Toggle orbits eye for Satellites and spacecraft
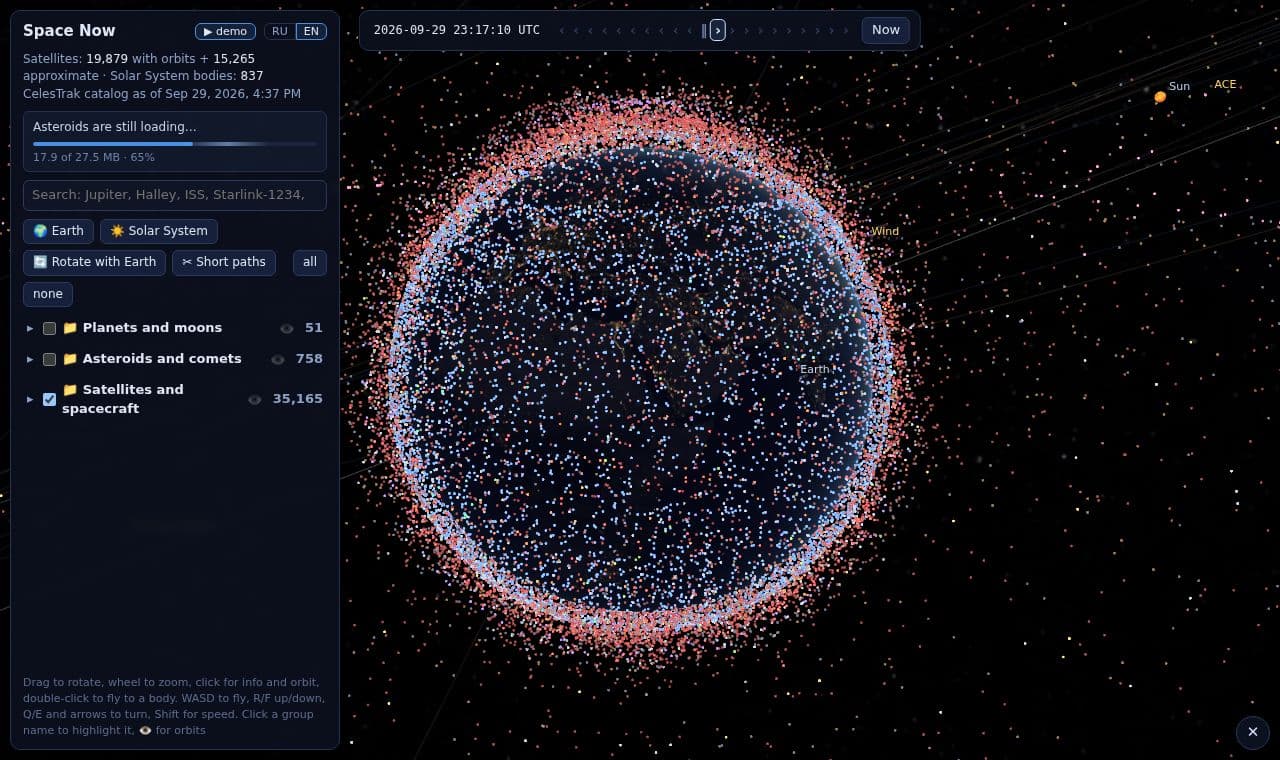Viewport: 1280px width, 760px height. [x=255, y=399]
